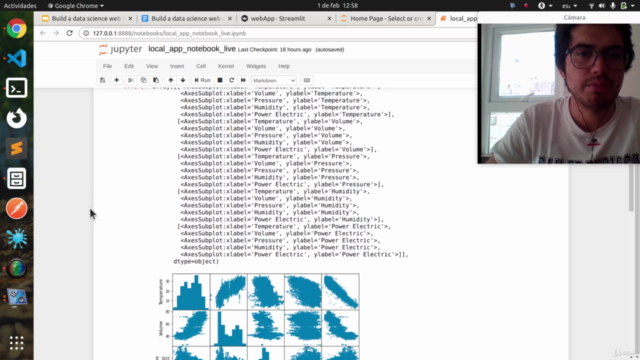
Task: Cut selected cells with scissors icon
Action: pos(131,80)
